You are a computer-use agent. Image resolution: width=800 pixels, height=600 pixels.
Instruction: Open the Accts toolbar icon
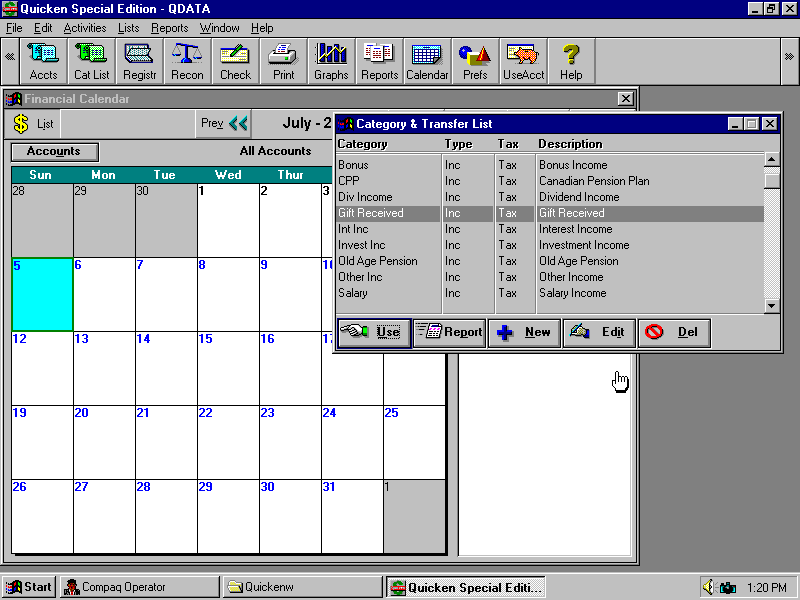coord(44,61)
